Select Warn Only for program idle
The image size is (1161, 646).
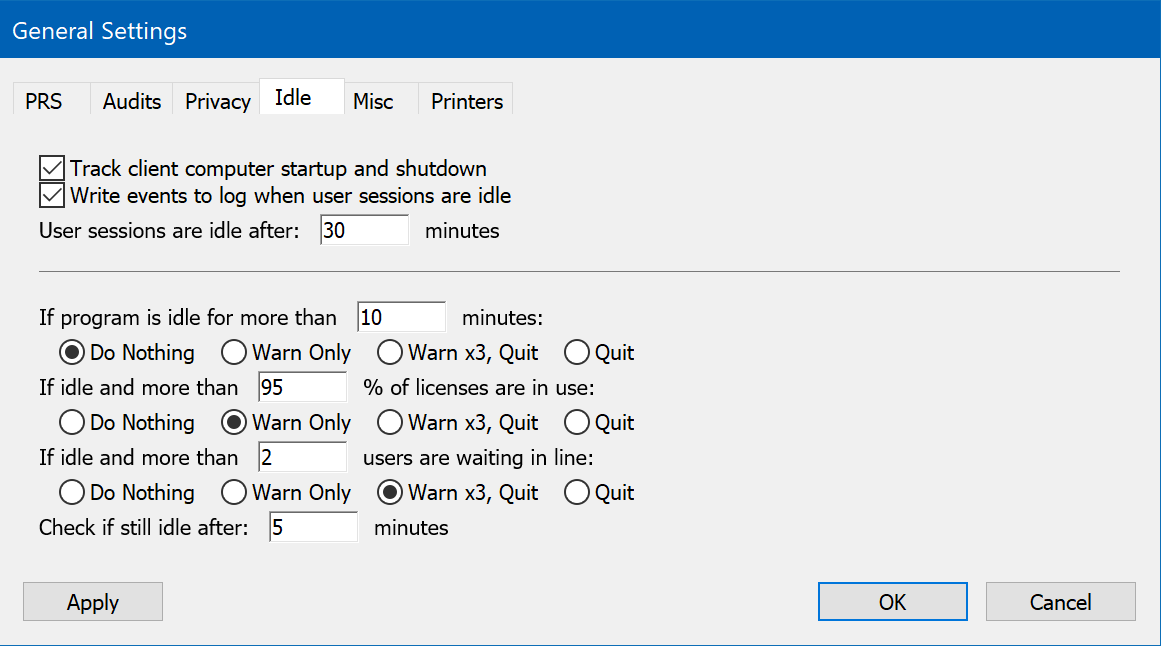(x=234, y=353)
